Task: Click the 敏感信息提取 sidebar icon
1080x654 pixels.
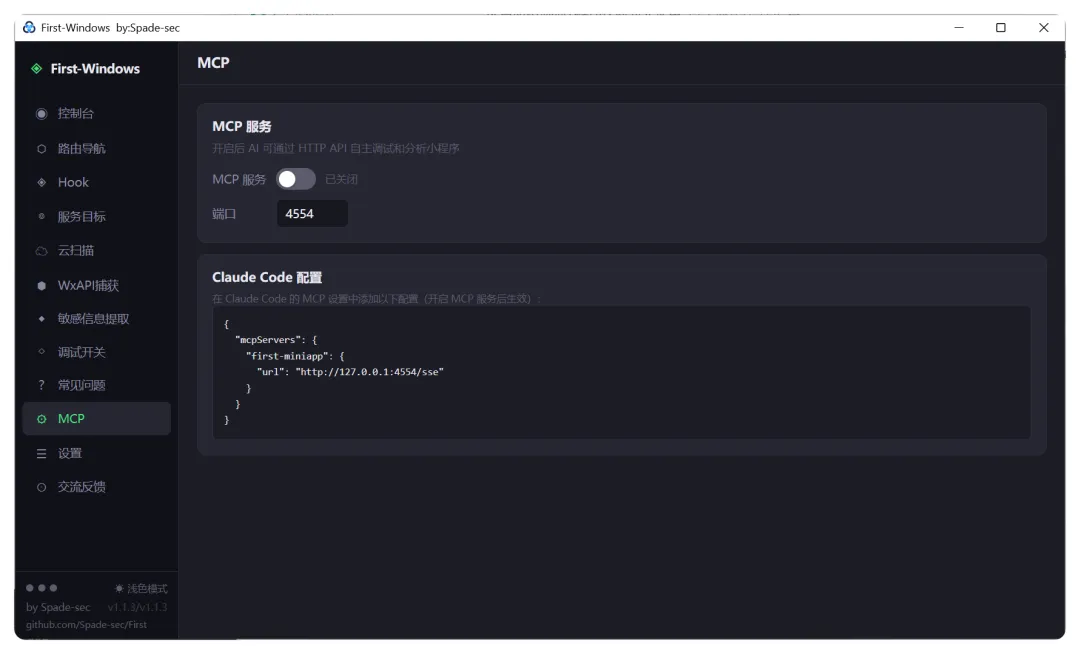Action: coord(41,319)
